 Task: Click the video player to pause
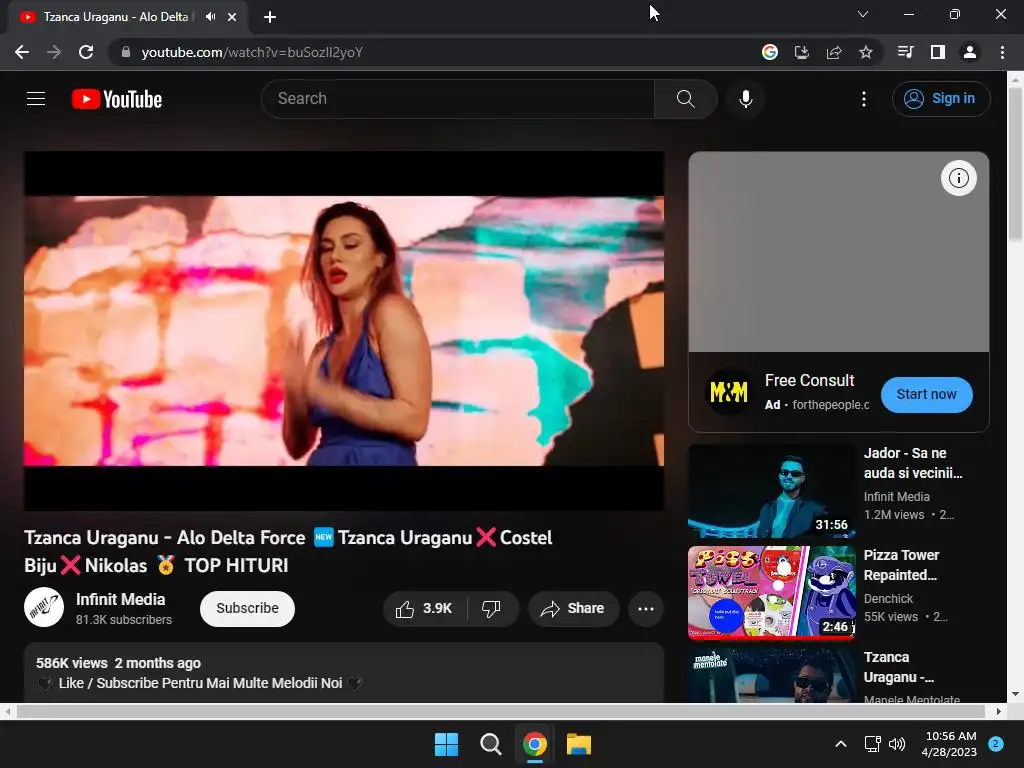(x=344, y=330)
